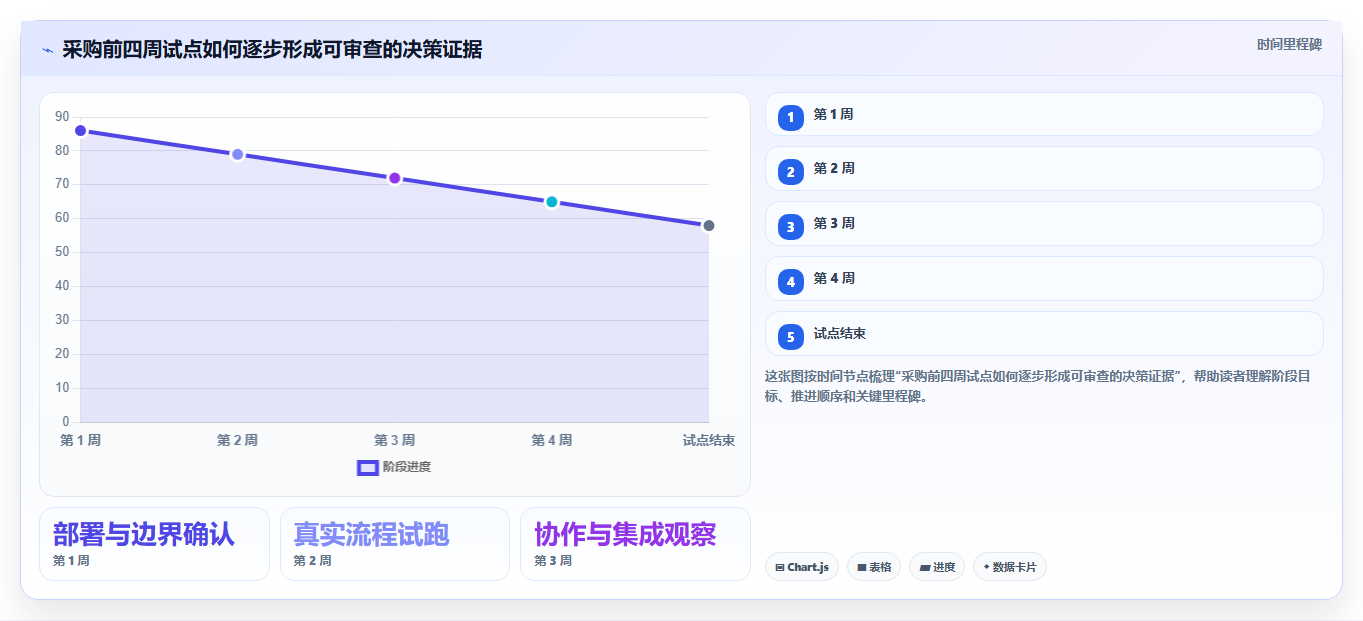Click the 90 y-axis tick label
This screenshot has width=1363, height=621.
point(62,117)
